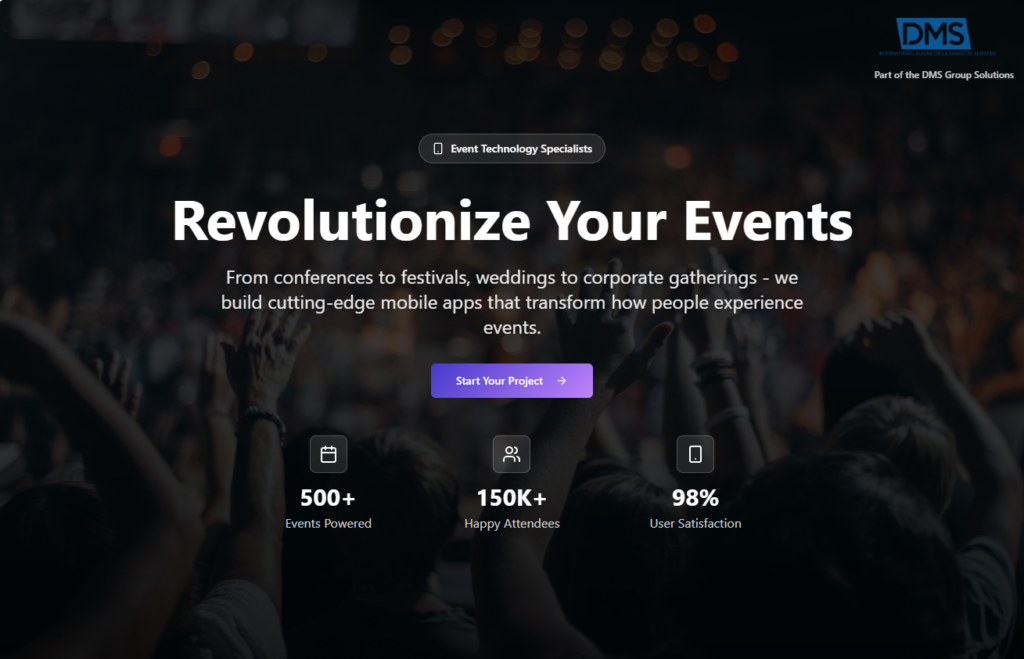Click the 98% statistic number

[695, 497]
